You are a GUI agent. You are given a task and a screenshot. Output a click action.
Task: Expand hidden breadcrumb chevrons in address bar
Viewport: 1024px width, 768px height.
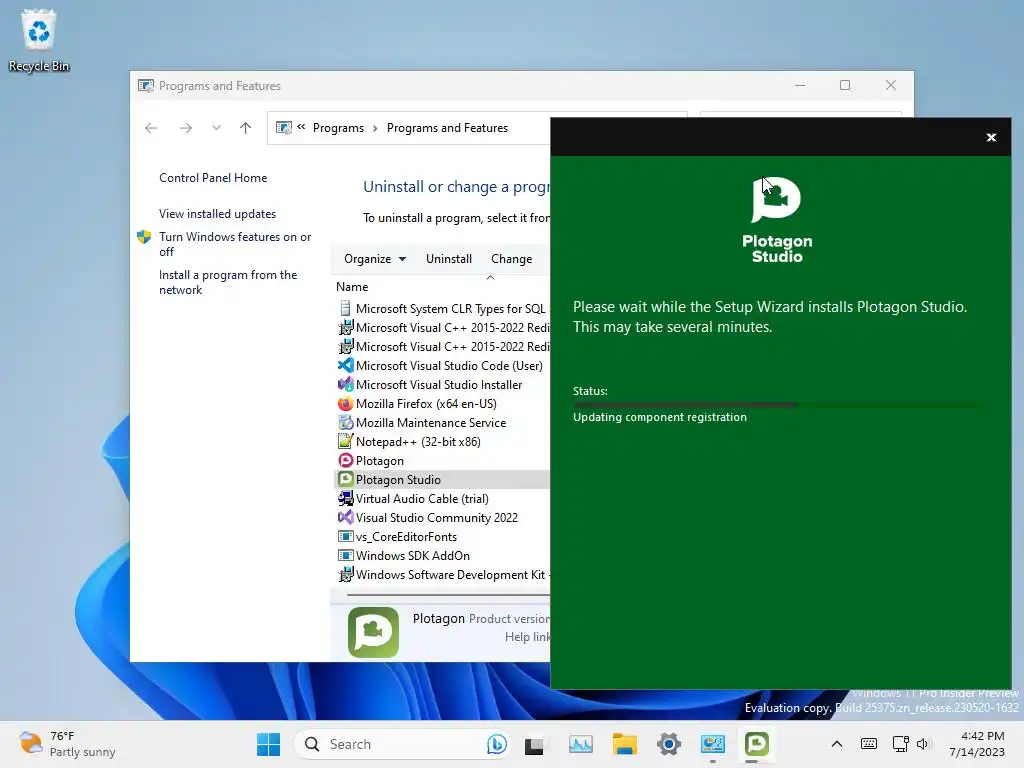[x=301, y=127]
